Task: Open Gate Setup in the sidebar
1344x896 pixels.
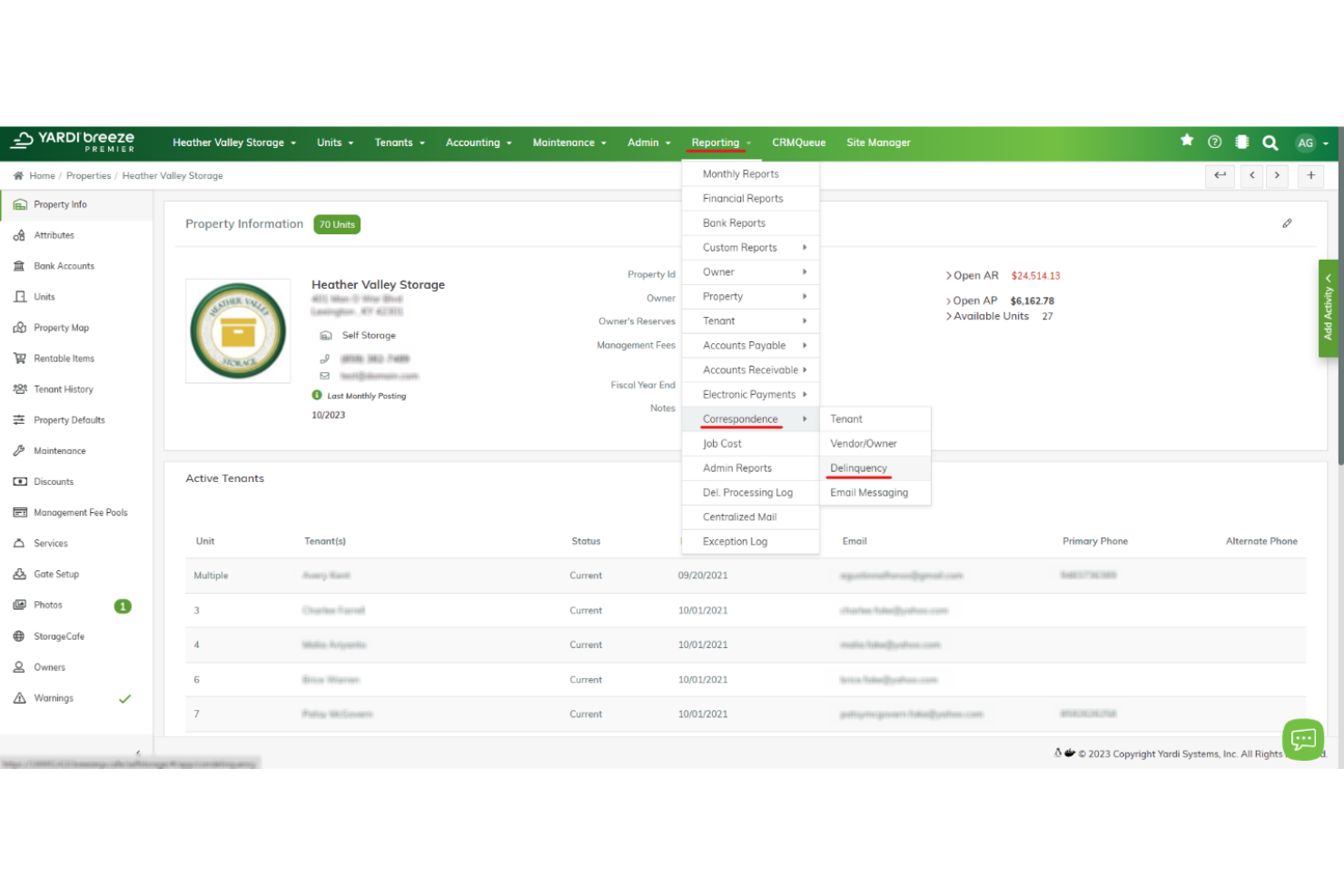Action: pyautogui.click(x=56, y=575)
